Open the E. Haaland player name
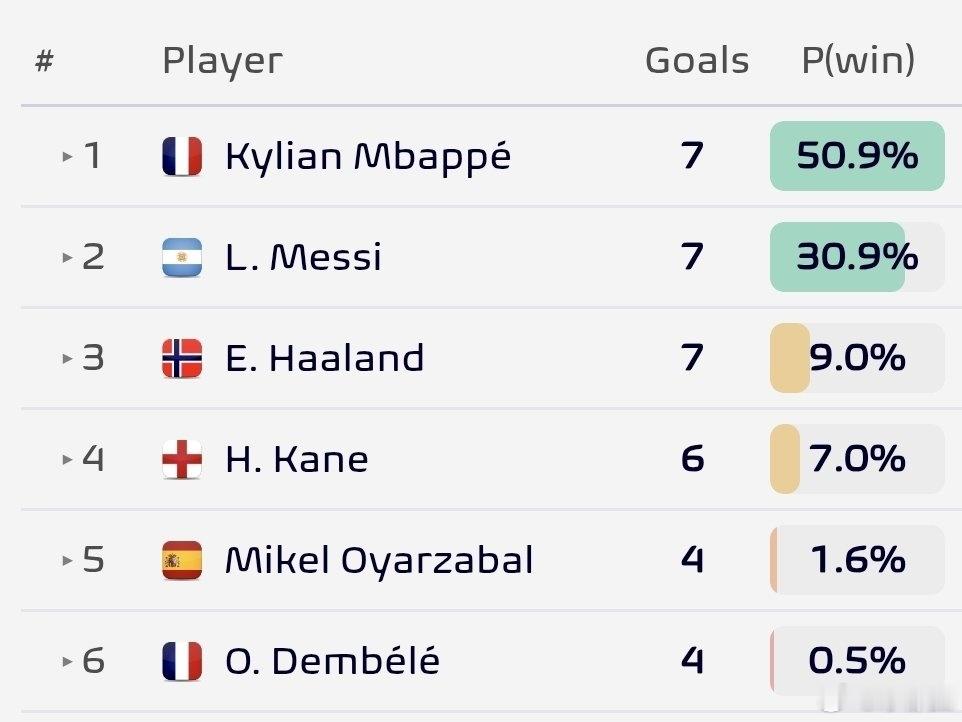The width and height of the screenshot is (962, 722). click(325, 358)
